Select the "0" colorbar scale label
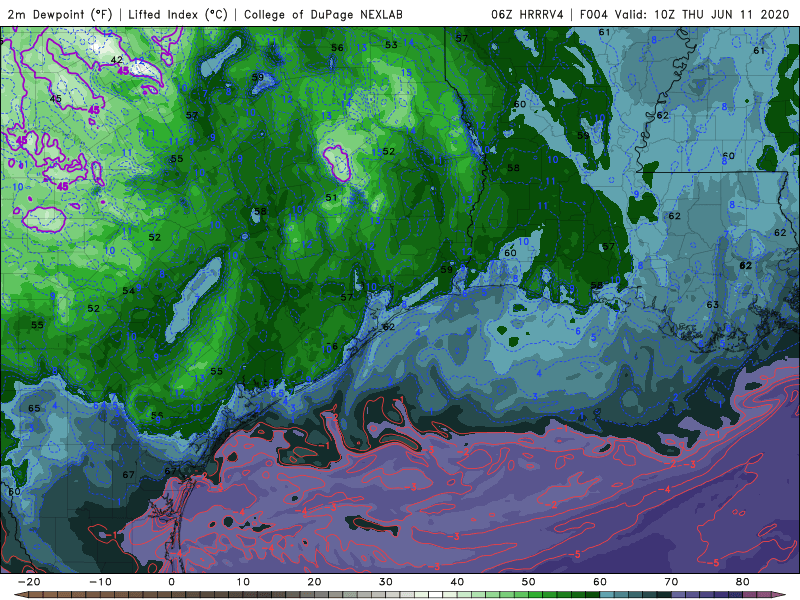800x600 pixels. (171, 582)
